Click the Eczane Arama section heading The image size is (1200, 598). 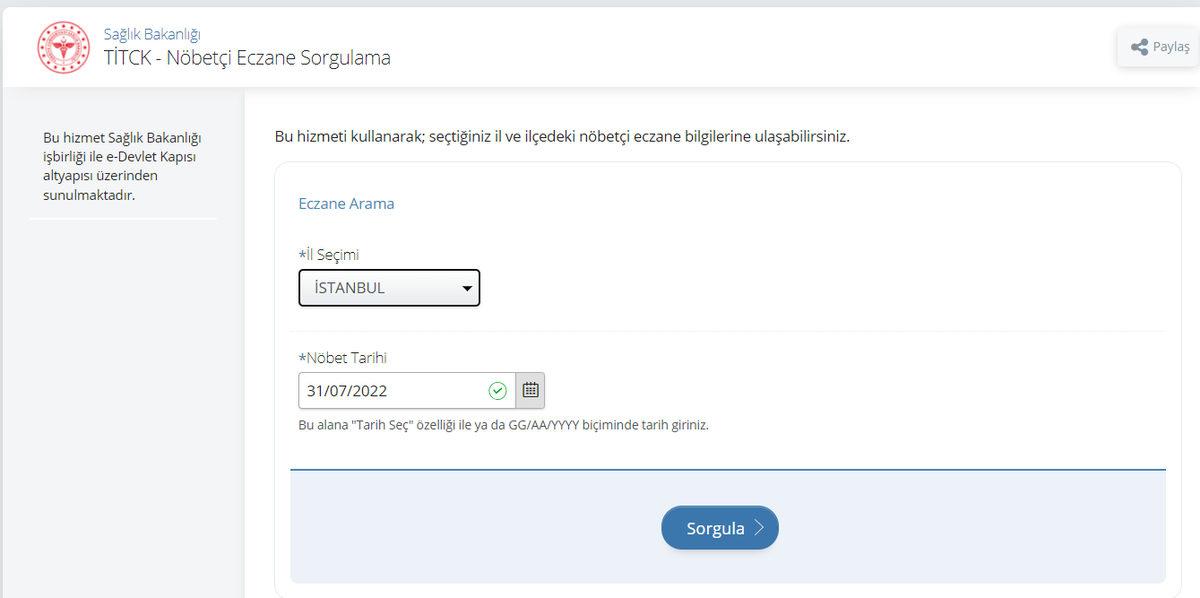pyautogui.click(x=345, y=203)
